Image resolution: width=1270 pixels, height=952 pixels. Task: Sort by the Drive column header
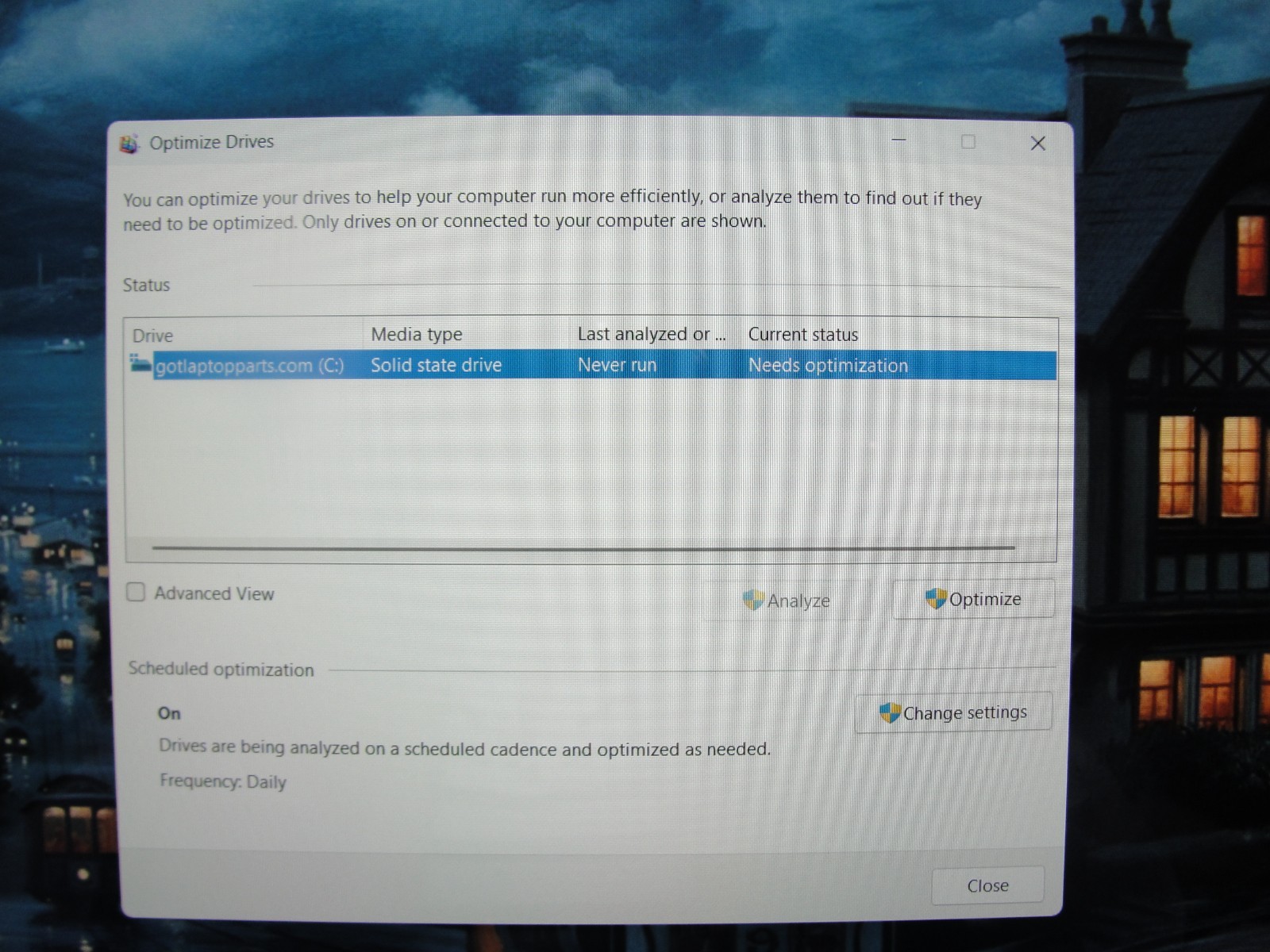click(x=244, y=335)
